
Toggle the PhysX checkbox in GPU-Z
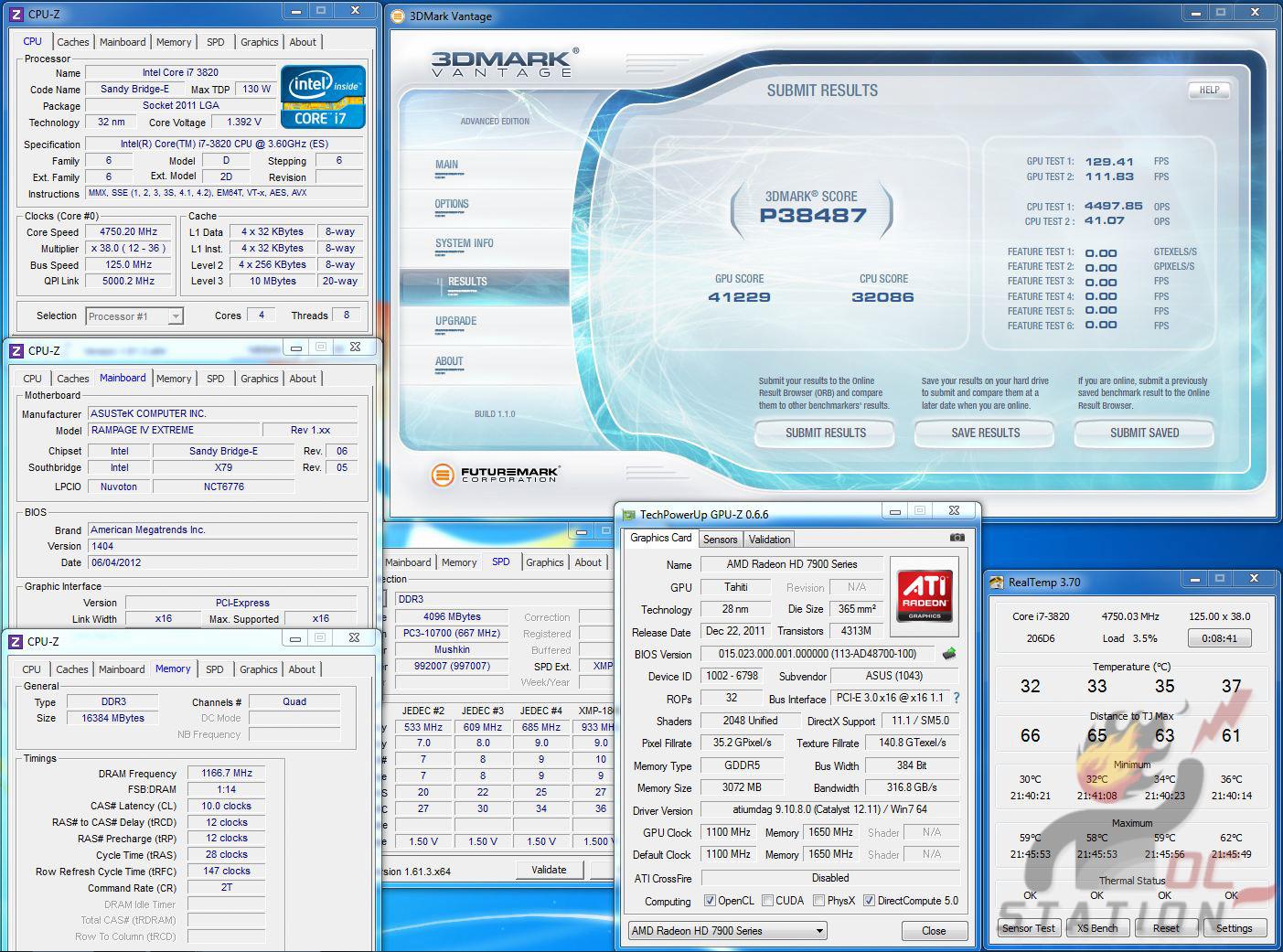[818, 901]
